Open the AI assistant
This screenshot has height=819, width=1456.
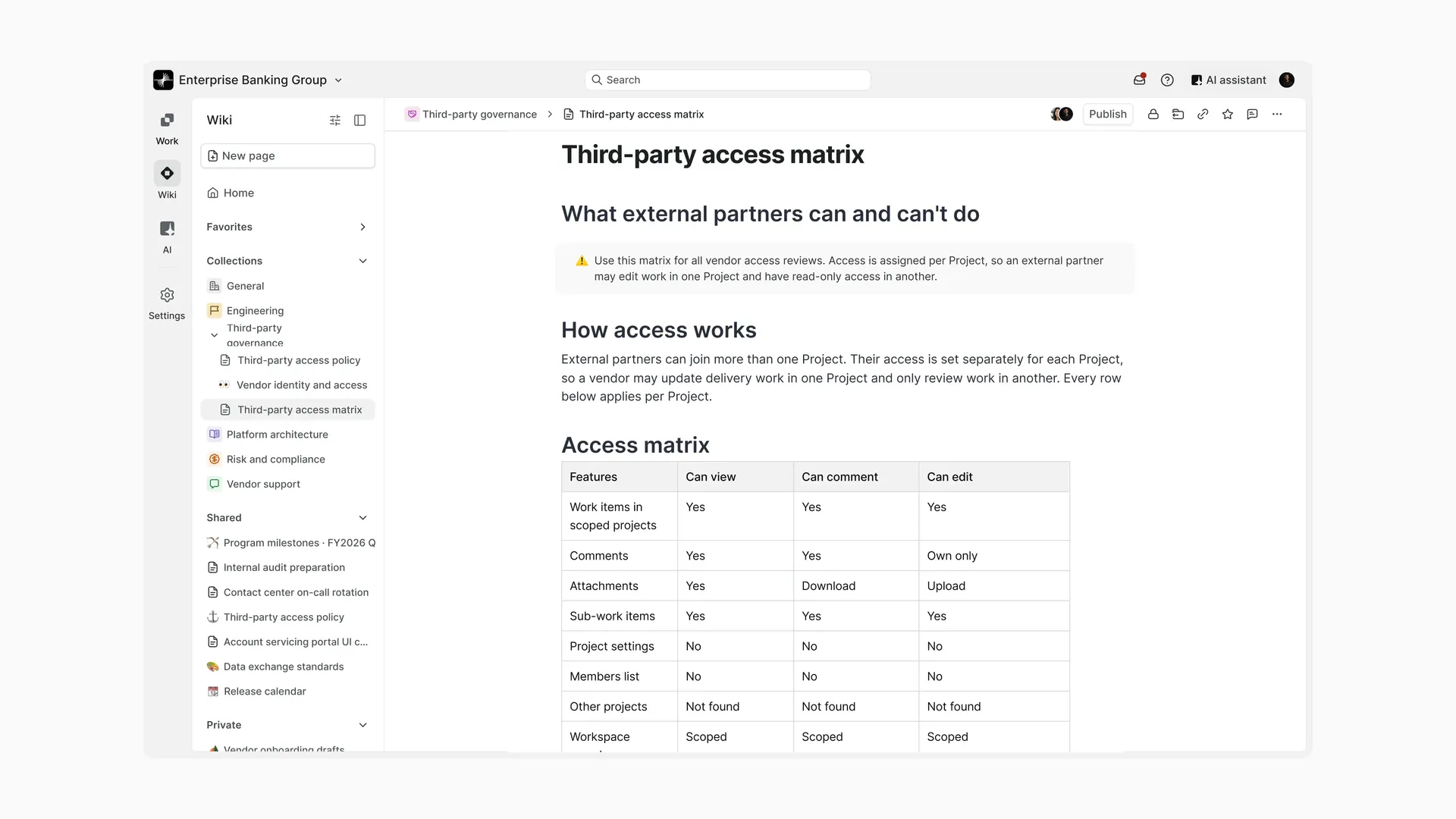click(1228, 80)
